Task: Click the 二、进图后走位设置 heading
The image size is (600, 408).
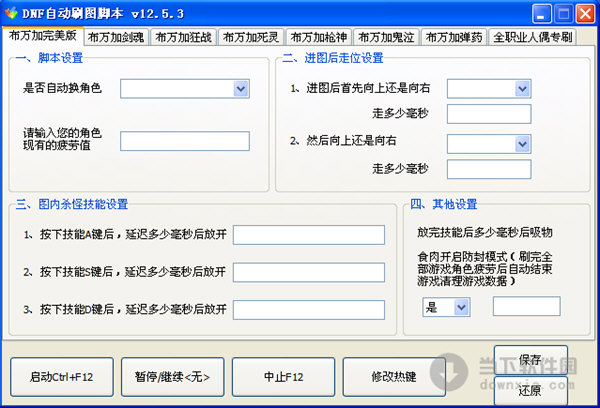Action: point(333,58)
